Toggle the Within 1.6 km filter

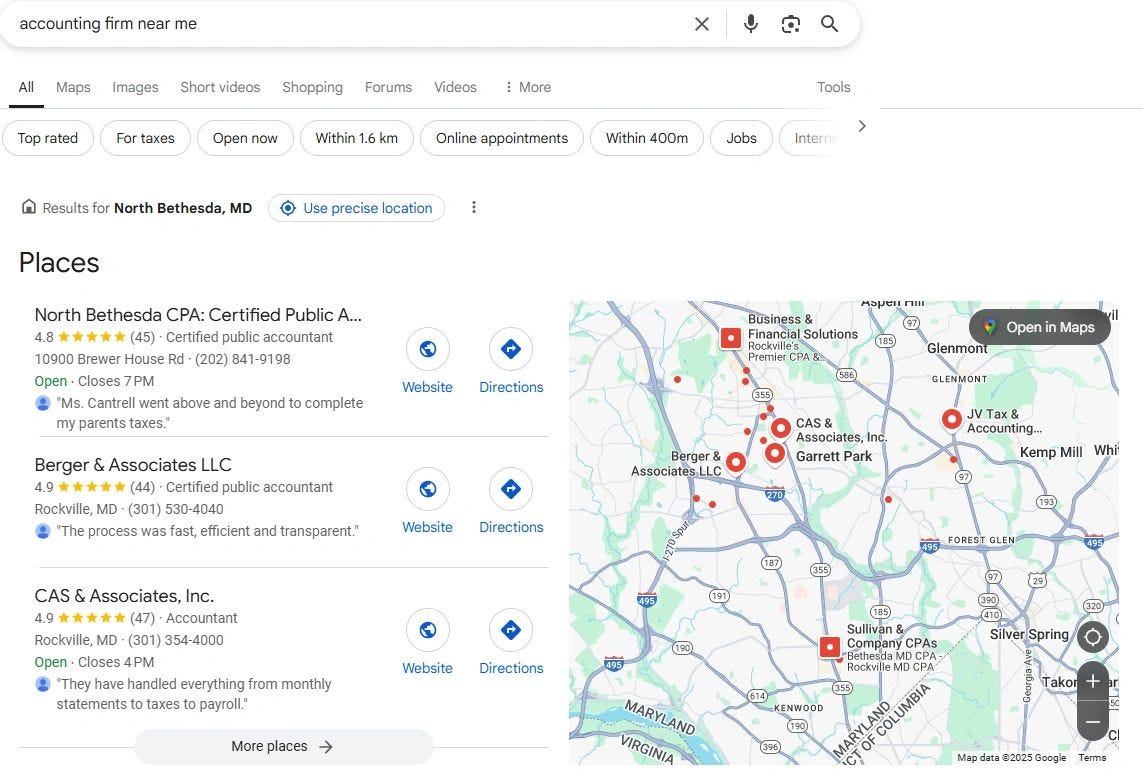tap(356, 138)
